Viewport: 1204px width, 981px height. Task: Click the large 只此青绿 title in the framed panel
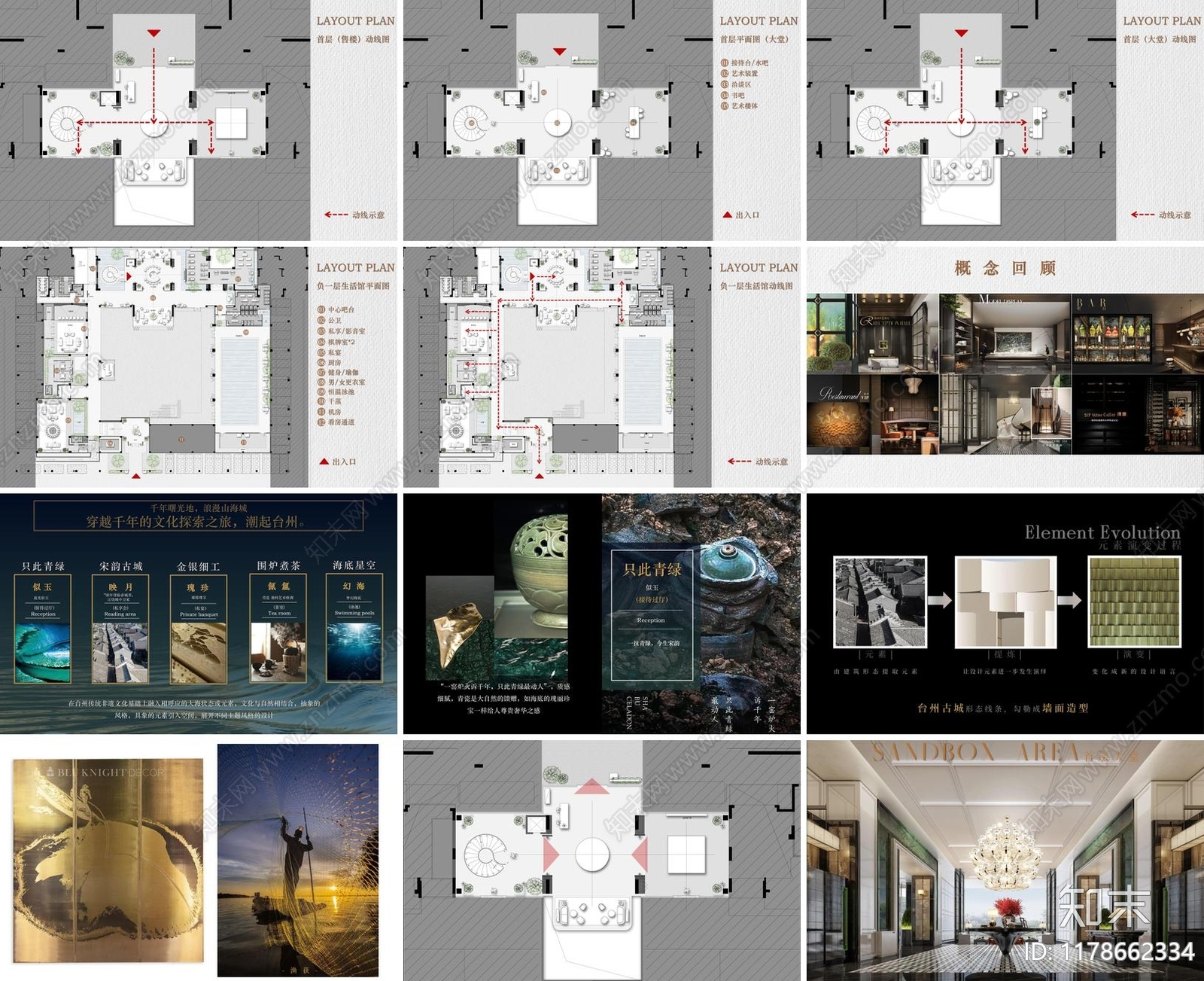[652, 570]
